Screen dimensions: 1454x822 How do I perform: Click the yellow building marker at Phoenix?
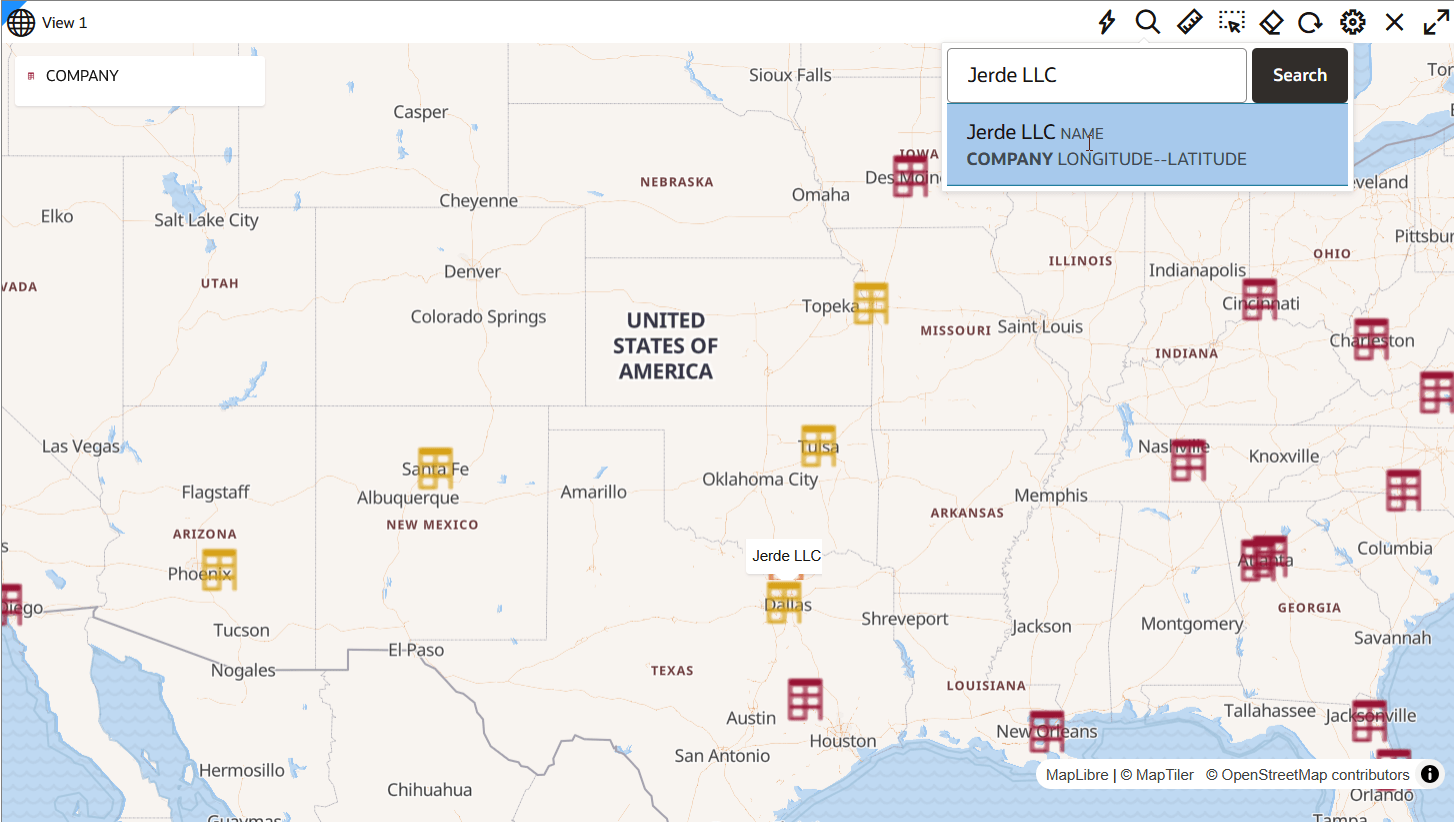click(x=219, y=570)
